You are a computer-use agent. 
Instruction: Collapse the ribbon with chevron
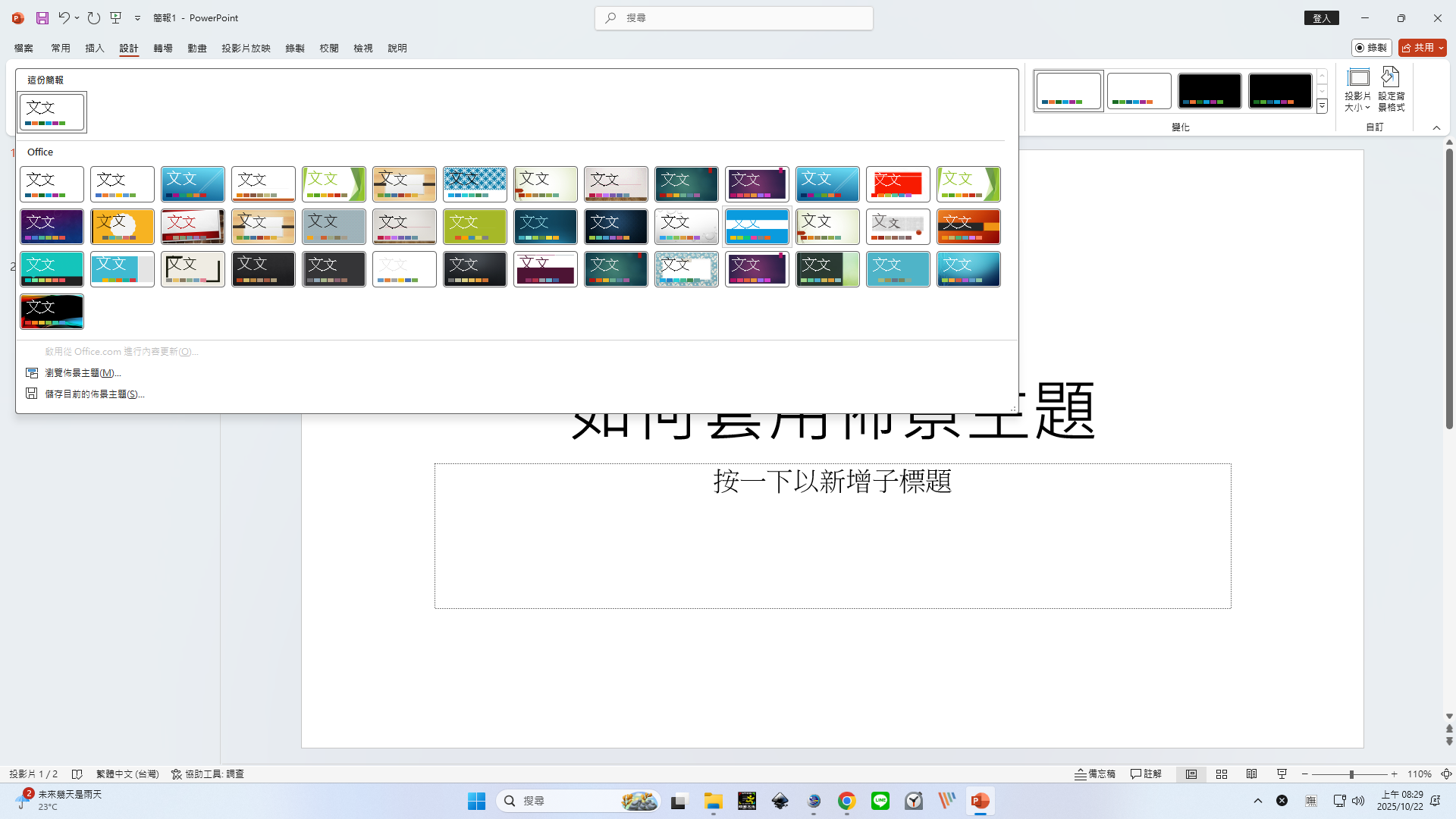1436,127
